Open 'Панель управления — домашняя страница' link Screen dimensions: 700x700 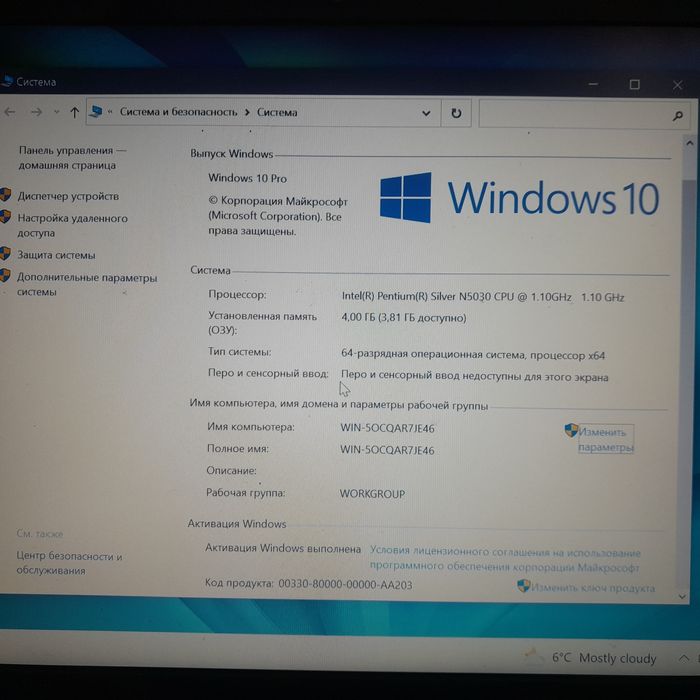click(72, 158)
